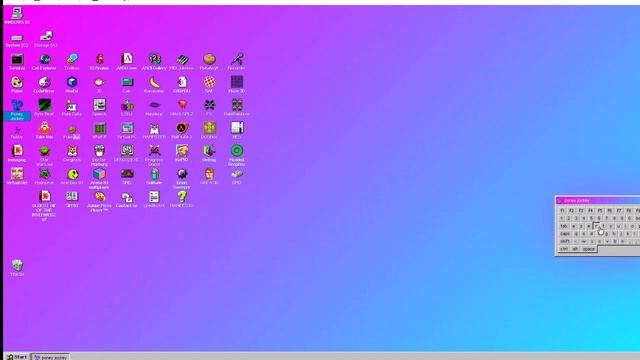This screenshot has height=360, width=640.
Task: Click the space key in poney jockey
Action: click(589, 249)
